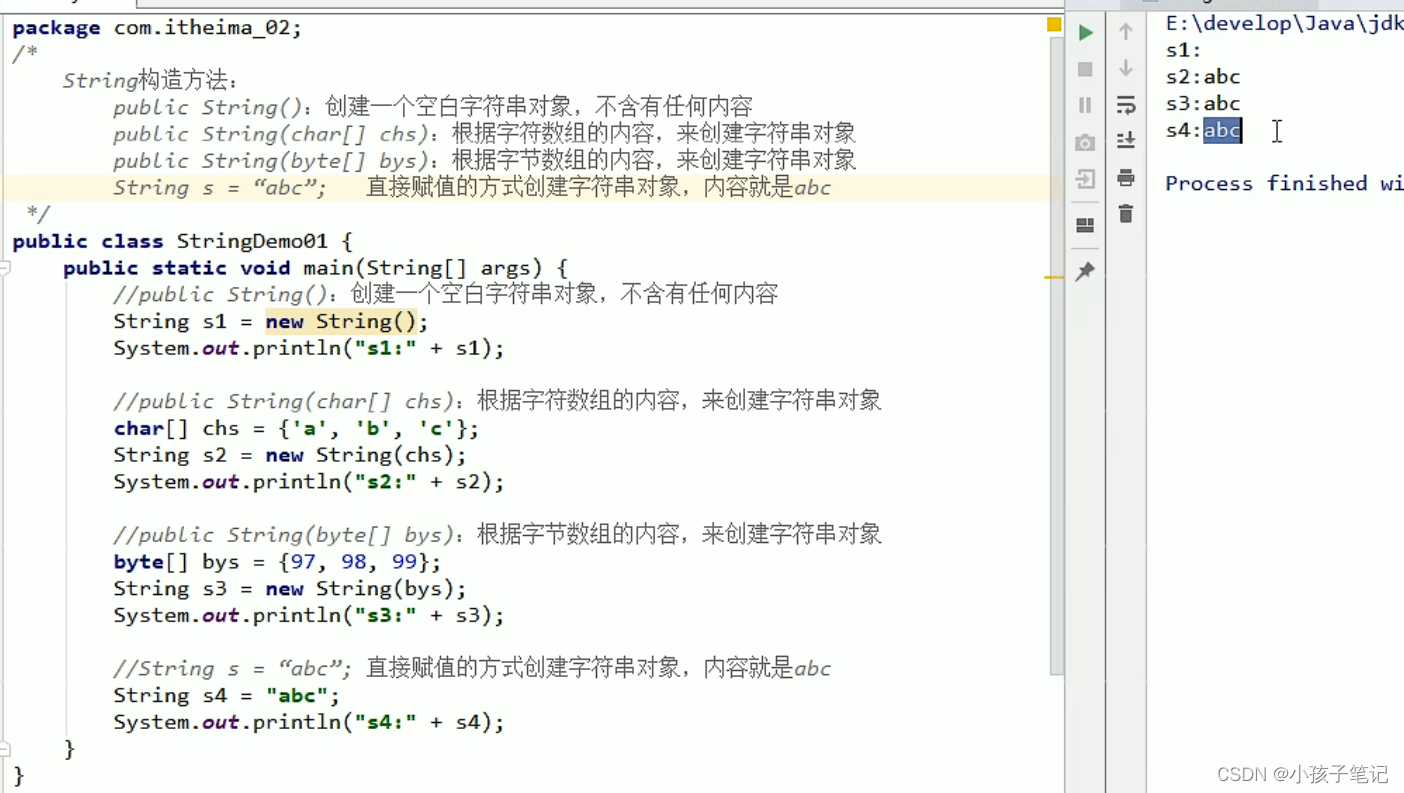This screenshot has height=793, width=1404.
Task: Click the comment 'public String()' in the header block
Action: coord(208,107)
